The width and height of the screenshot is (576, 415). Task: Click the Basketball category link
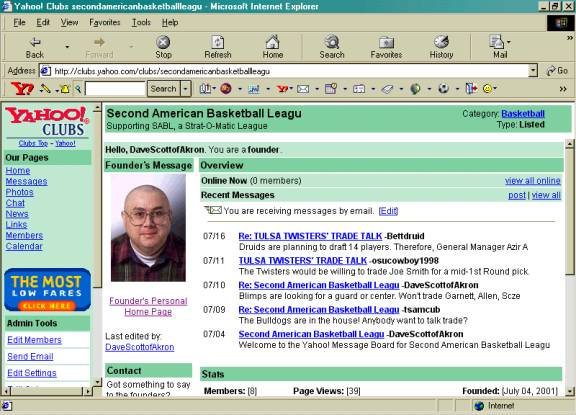coord(523,113)
